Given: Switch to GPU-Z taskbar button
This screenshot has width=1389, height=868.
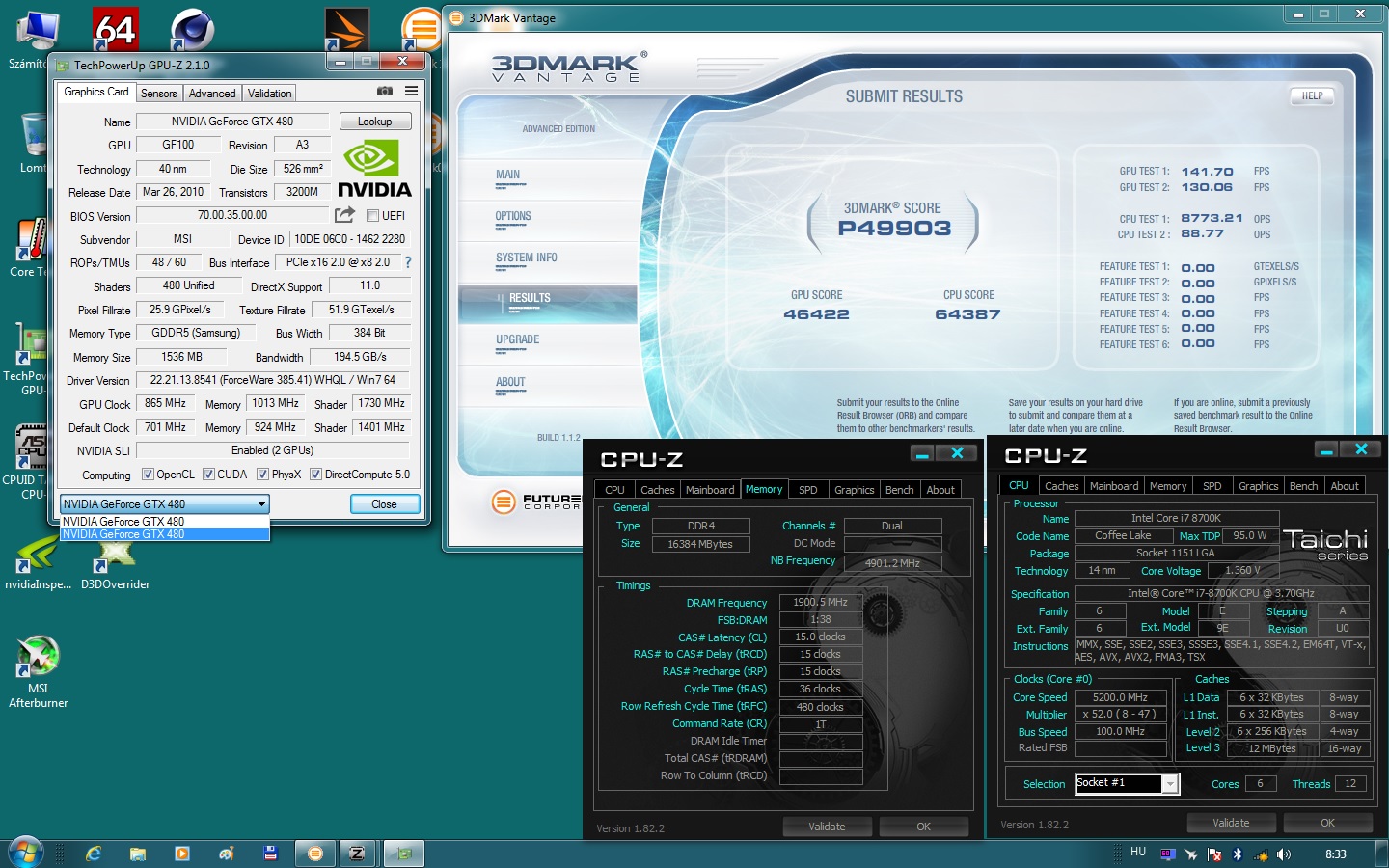Looking at the screenshot, I should pyautogui.click(x=404, y=854).
